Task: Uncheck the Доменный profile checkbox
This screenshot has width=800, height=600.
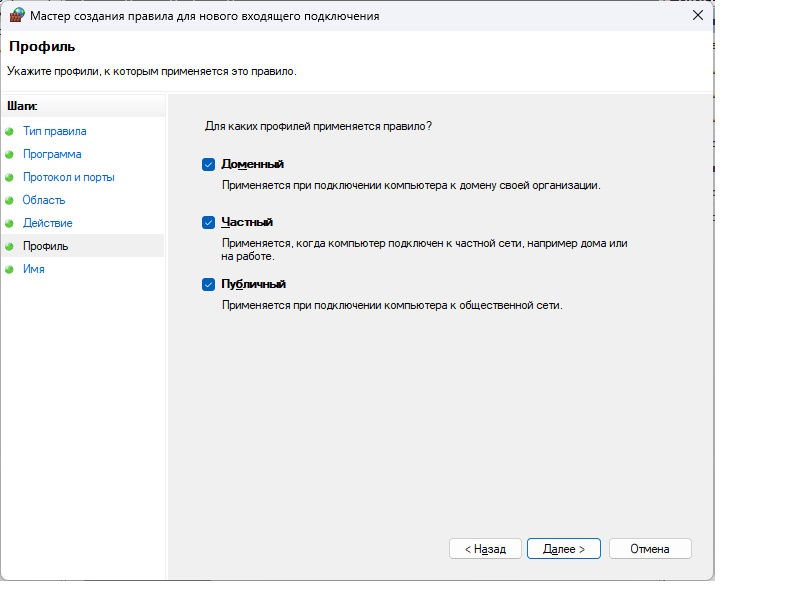Action: (209, 165)
